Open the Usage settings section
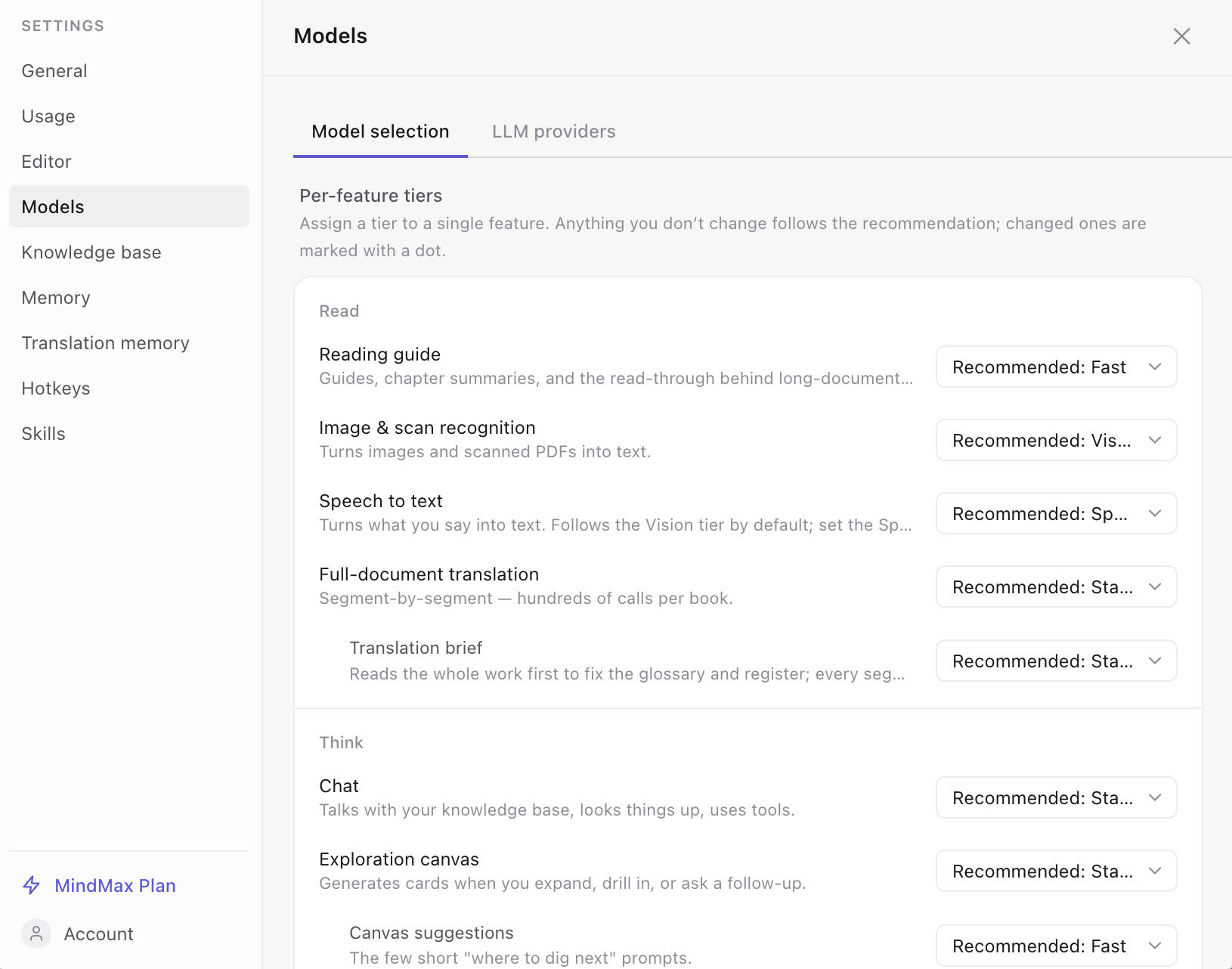1232x969 pixels. pyautogui.click(x=129, y=116)
